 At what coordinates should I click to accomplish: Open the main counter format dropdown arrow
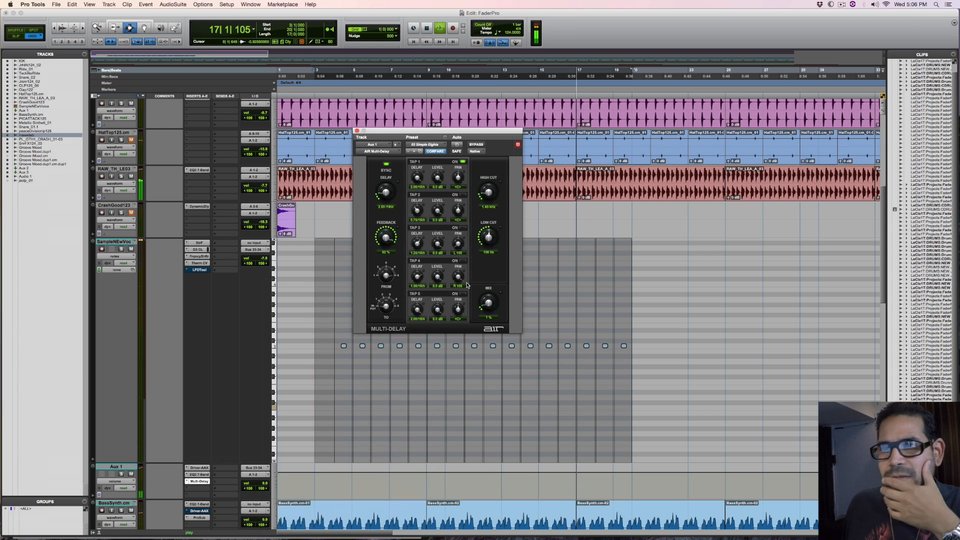click(x=253, y=29)
